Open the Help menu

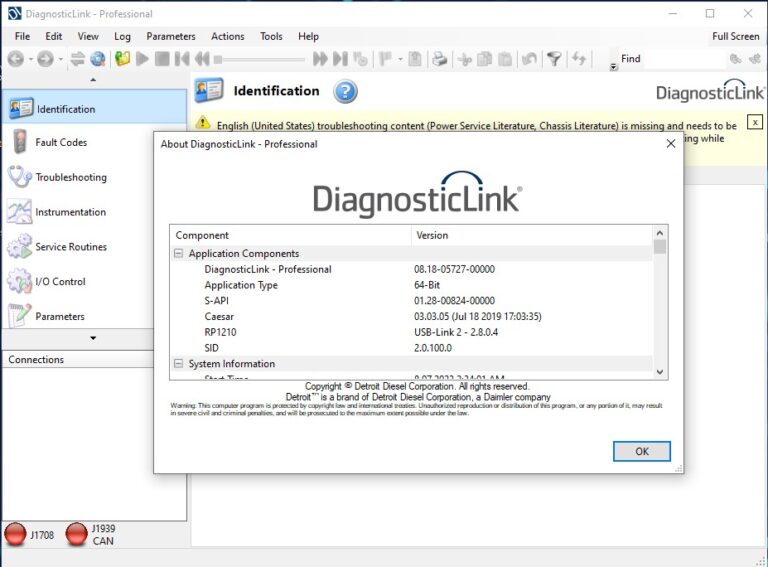[308, 36]
